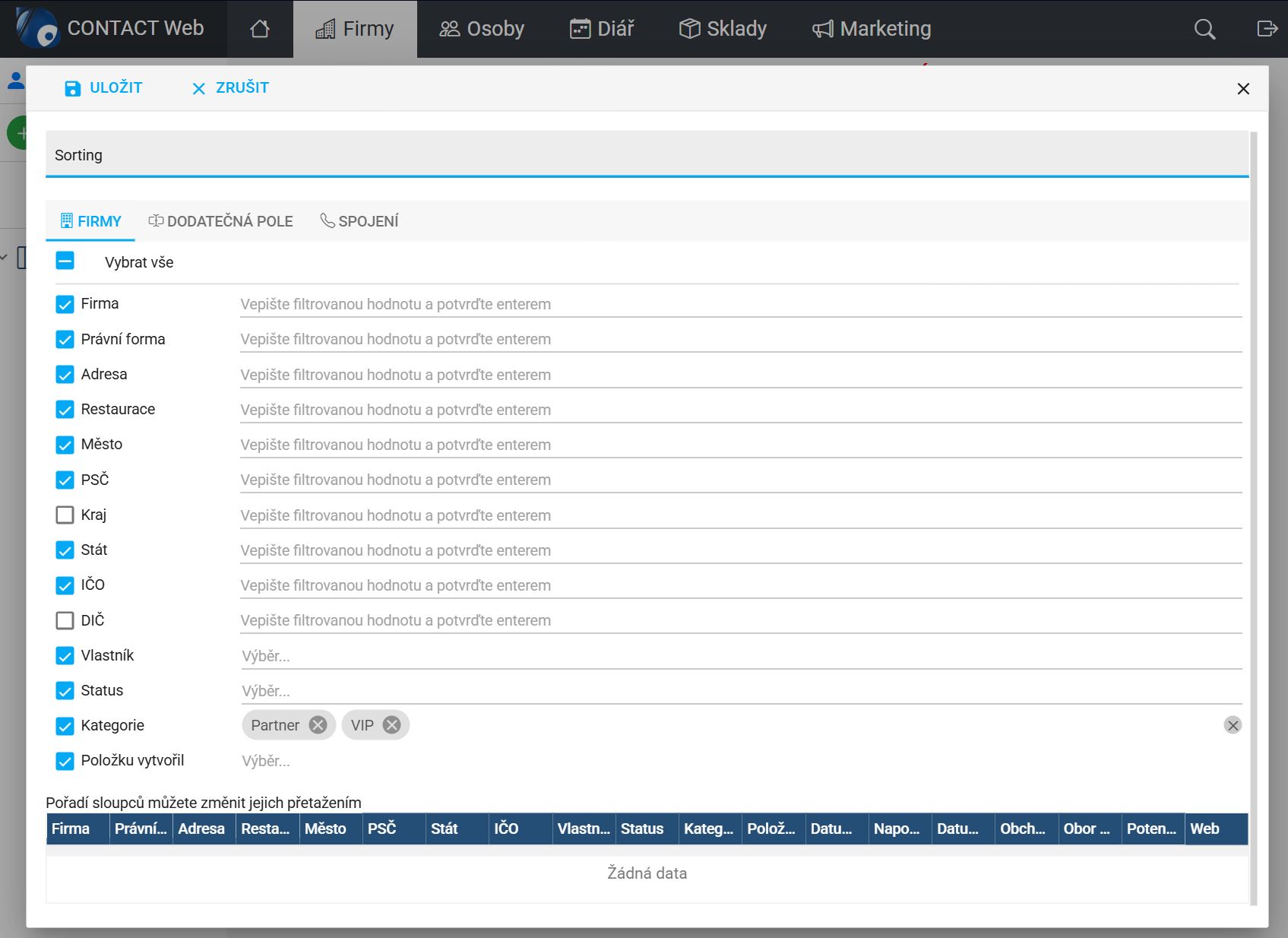
Task: Switch to the SPOJENÍ tab
Action: click(359, 220)
